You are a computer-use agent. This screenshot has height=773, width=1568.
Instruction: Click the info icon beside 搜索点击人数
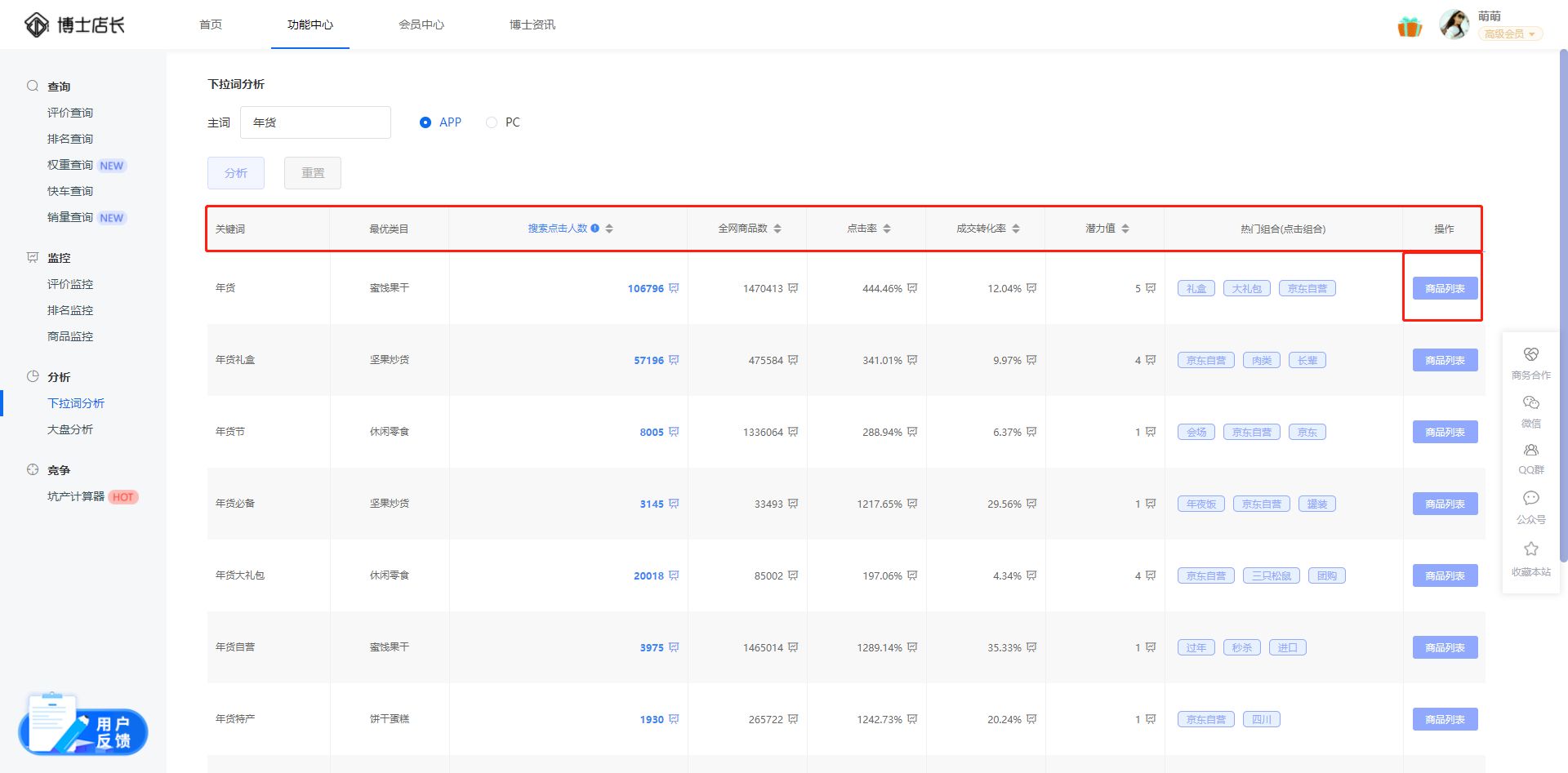(x=595, y=229)
